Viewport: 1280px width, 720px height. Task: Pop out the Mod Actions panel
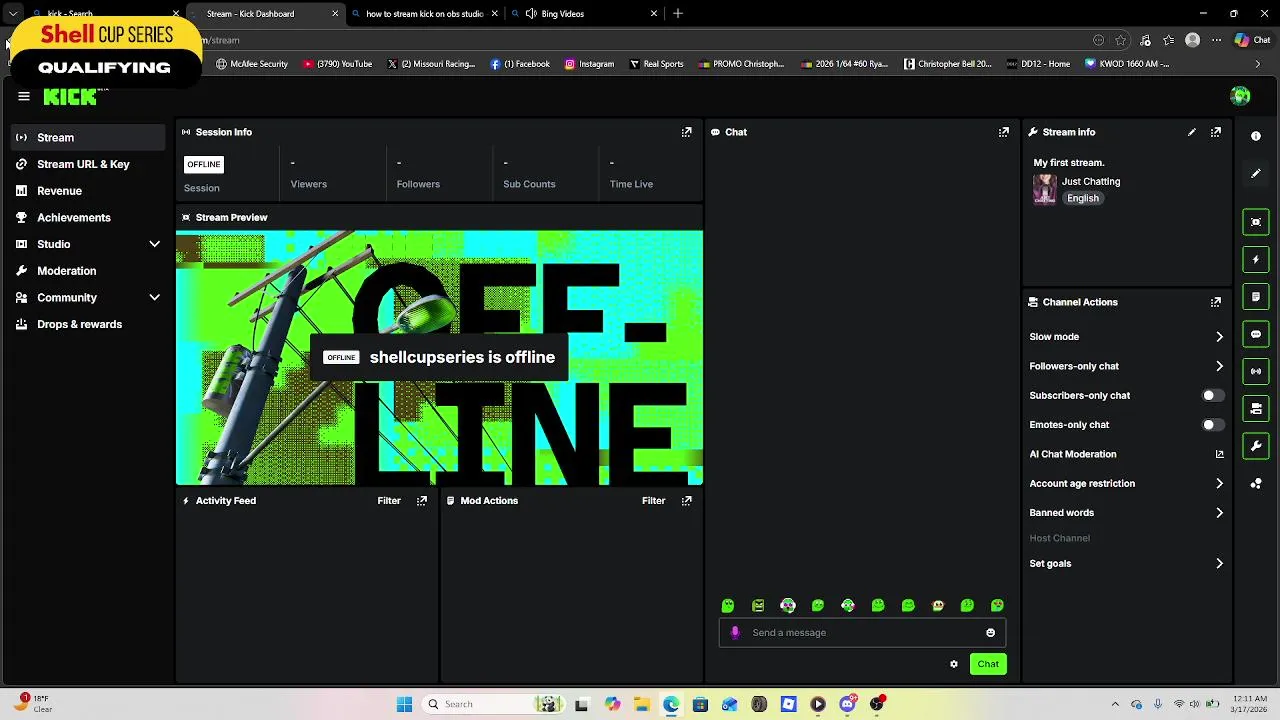(x=686, y=501)
